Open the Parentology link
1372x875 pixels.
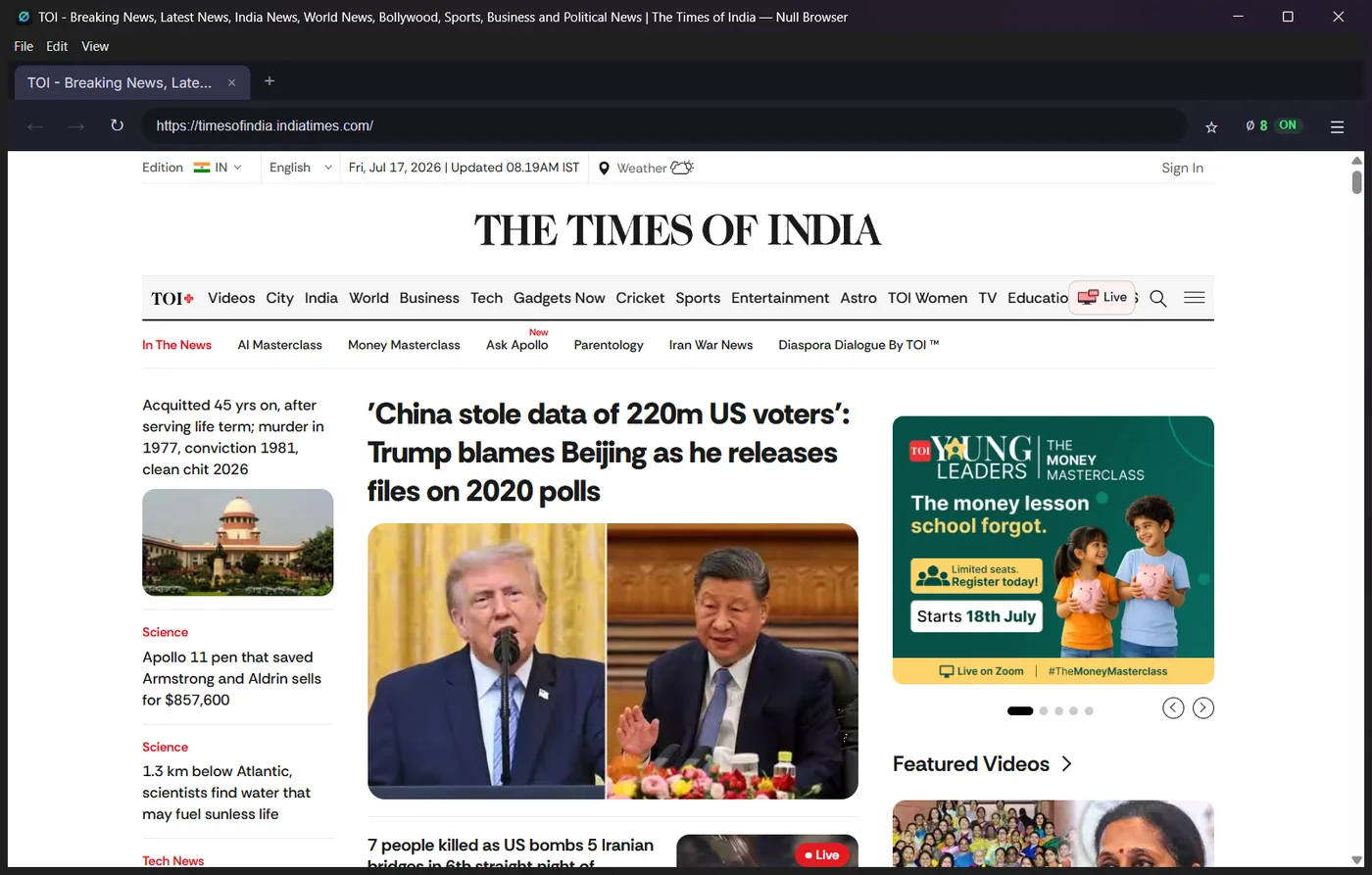[609, 345]
